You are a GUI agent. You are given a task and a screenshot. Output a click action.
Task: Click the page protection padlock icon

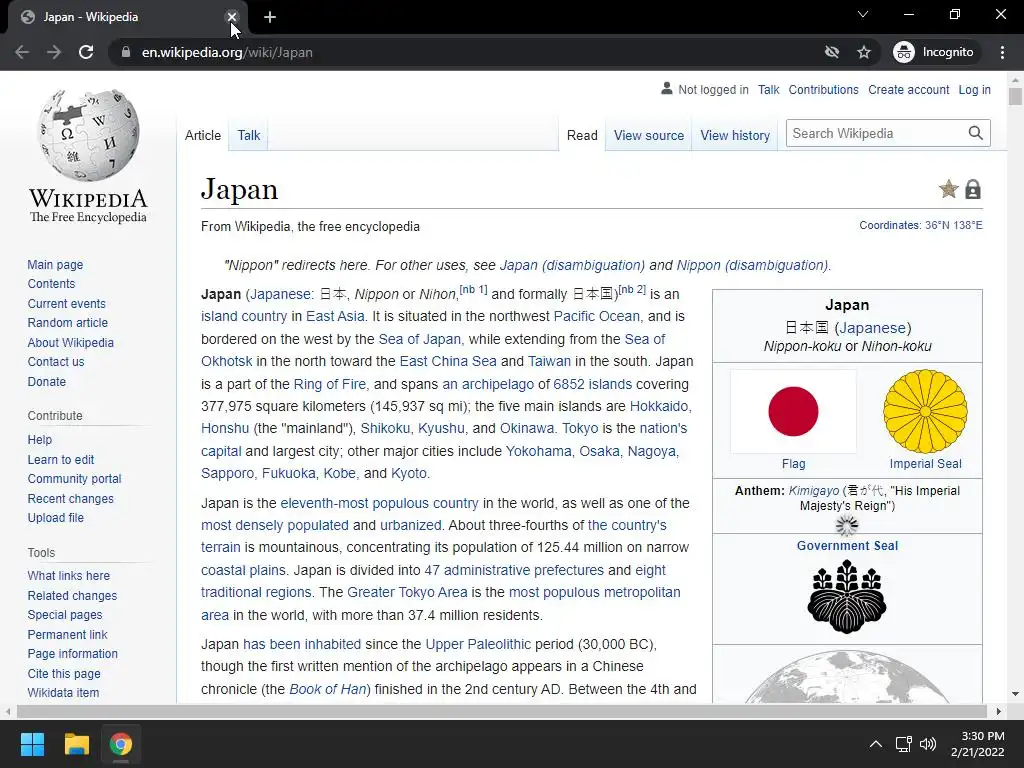coord(973,189)
